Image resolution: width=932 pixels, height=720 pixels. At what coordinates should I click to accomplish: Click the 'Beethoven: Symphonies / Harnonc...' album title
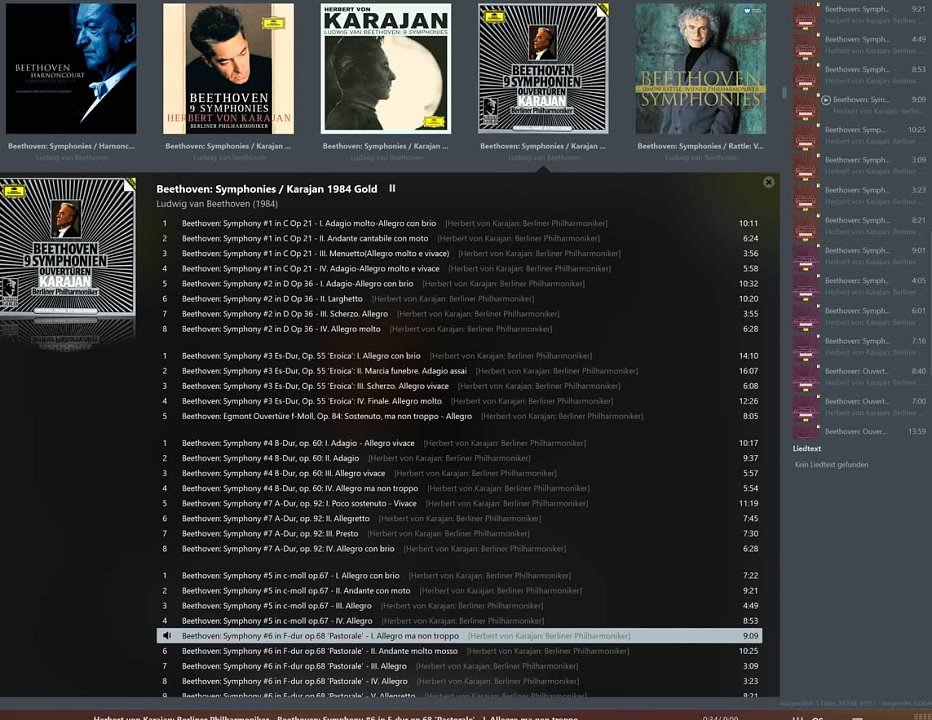coord(71,146)
